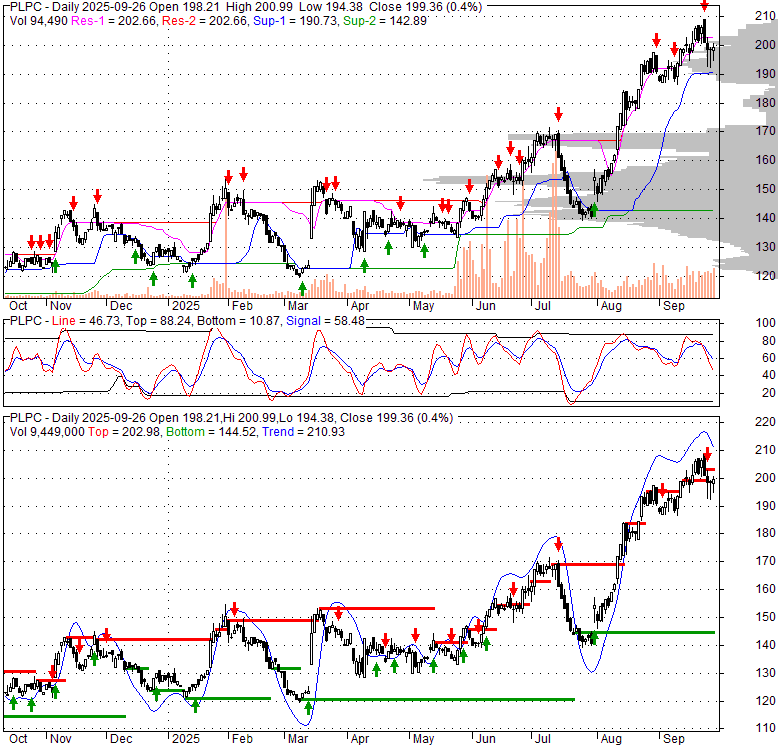780x745 pixels.
Task: Click the 60 oscillator axis value
Action: coord(769,358)
